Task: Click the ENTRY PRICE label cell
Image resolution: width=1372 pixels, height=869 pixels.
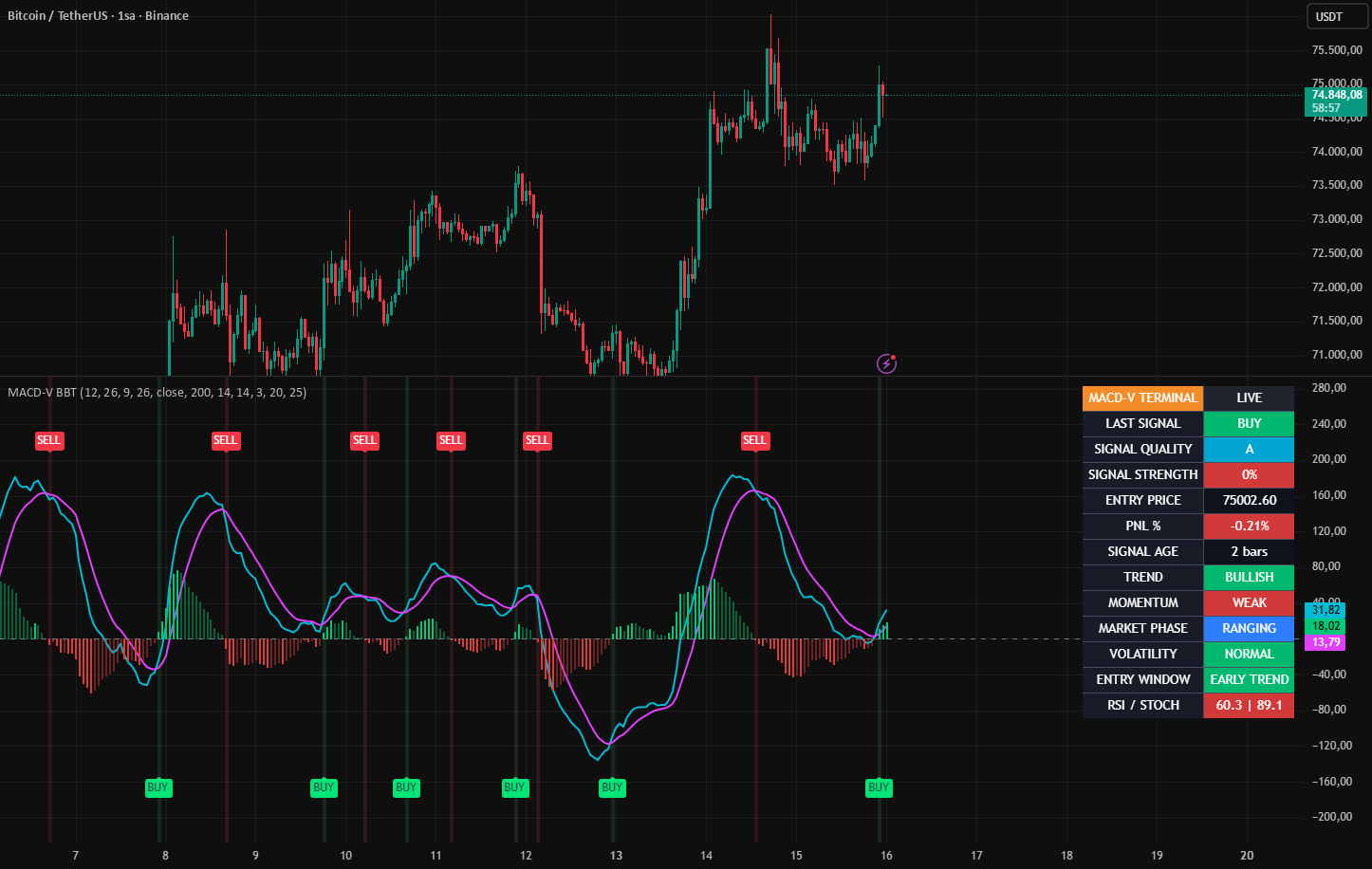Action: click(1142, 501)
